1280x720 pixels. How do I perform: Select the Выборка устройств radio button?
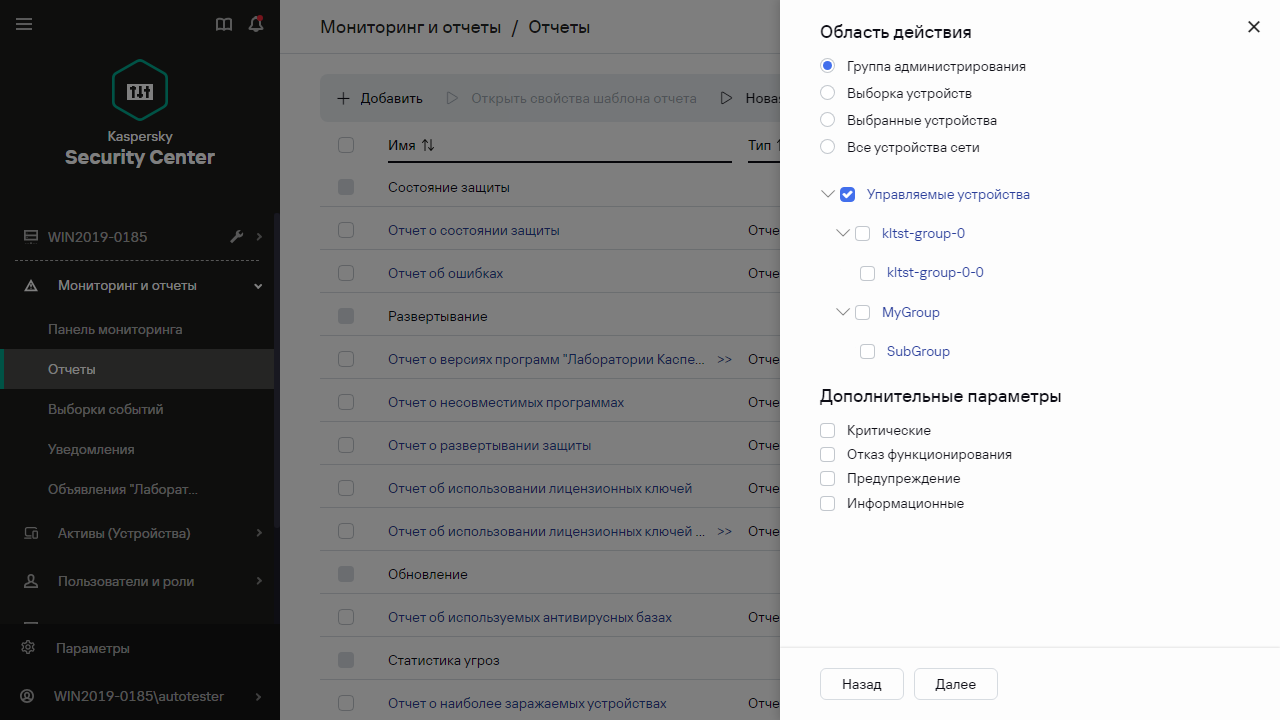point(827,93)
